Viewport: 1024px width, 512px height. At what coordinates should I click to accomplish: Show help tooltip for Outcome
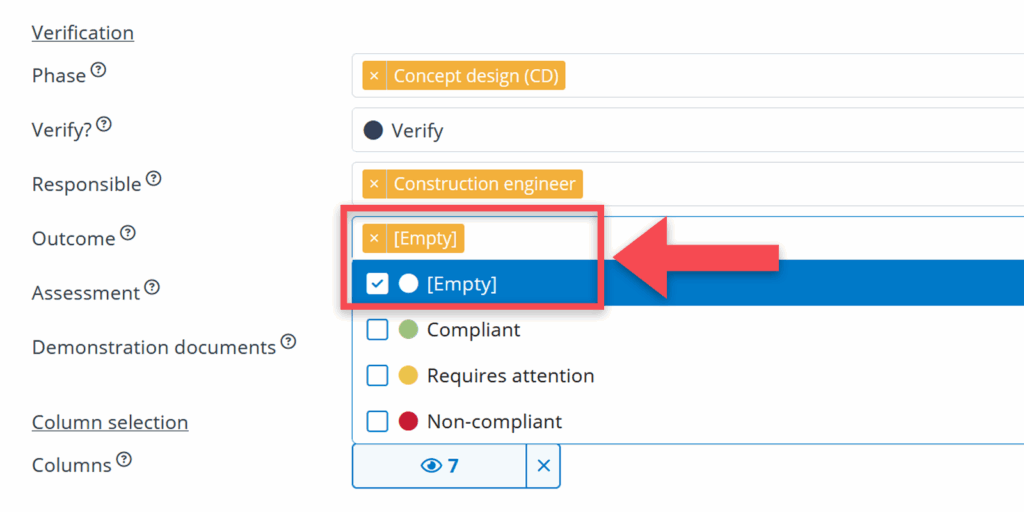click(127, 233)
